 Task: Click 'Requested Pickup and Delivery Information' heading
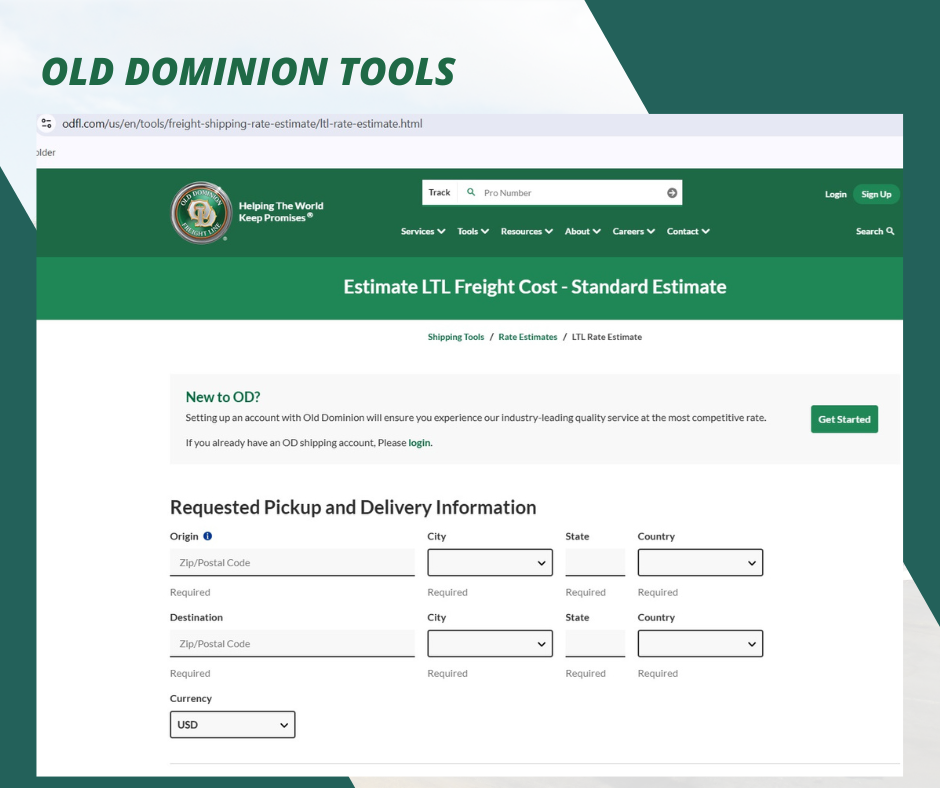353,507
